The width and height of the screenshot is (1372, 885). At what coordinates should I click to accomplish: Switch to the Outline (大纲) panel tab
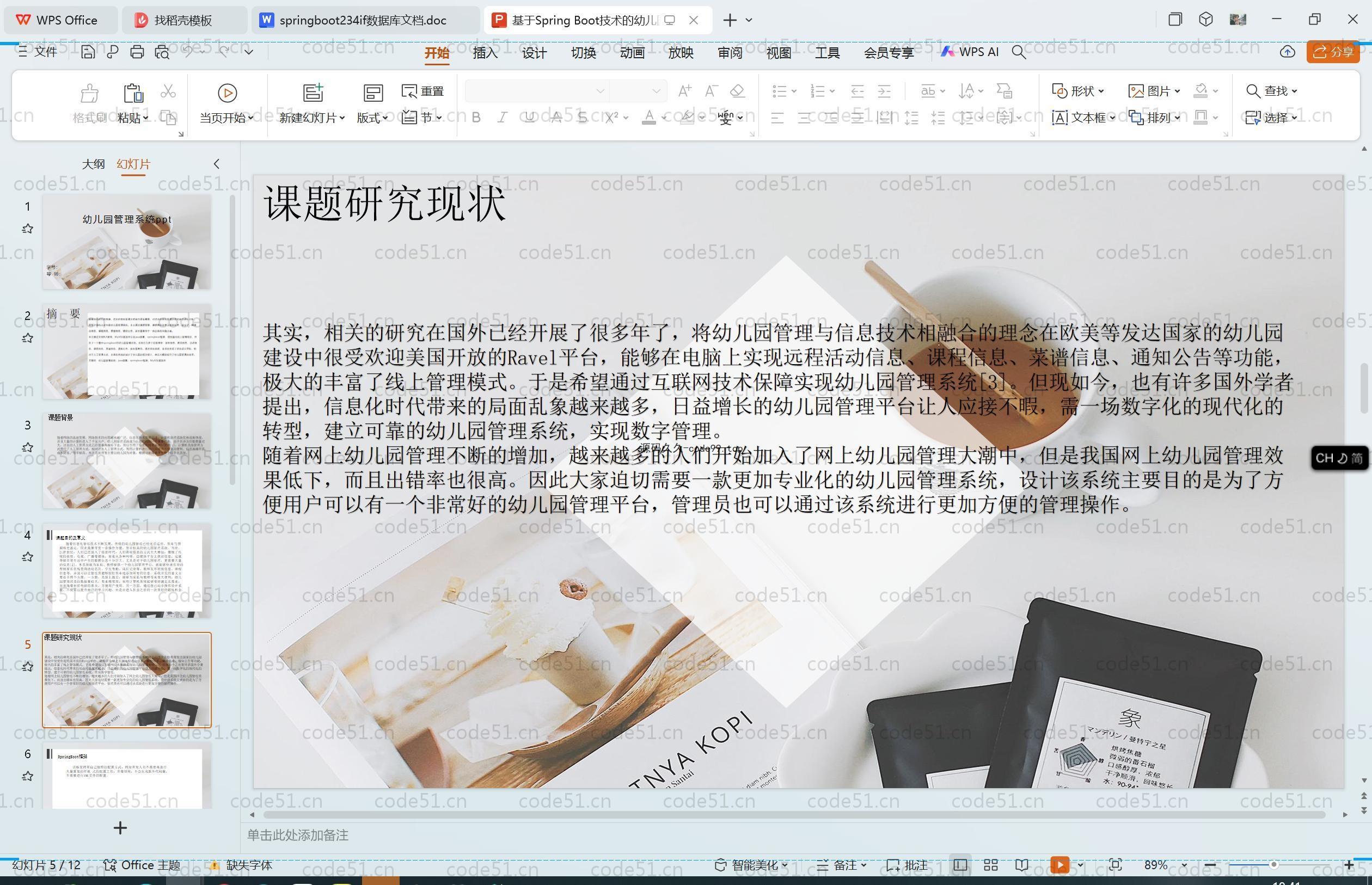[93, 164]
